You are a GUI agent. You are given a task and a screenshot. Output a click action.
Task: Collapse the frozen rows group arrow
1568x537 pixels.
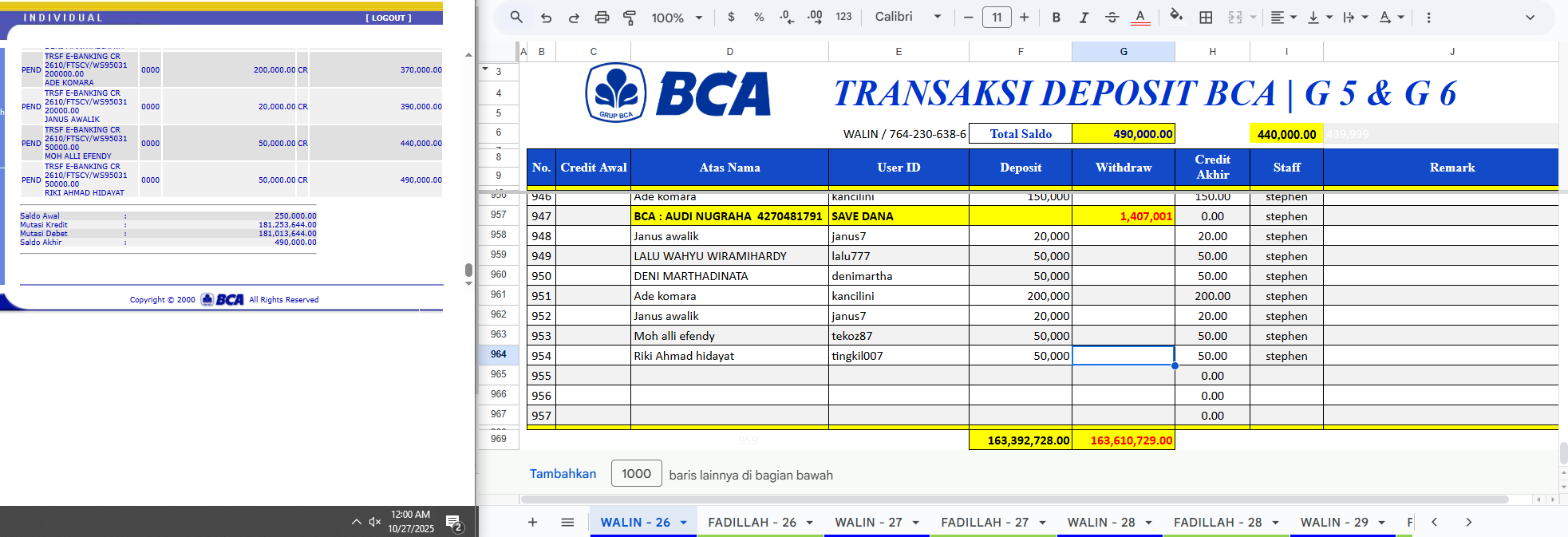tap(484, 69)
